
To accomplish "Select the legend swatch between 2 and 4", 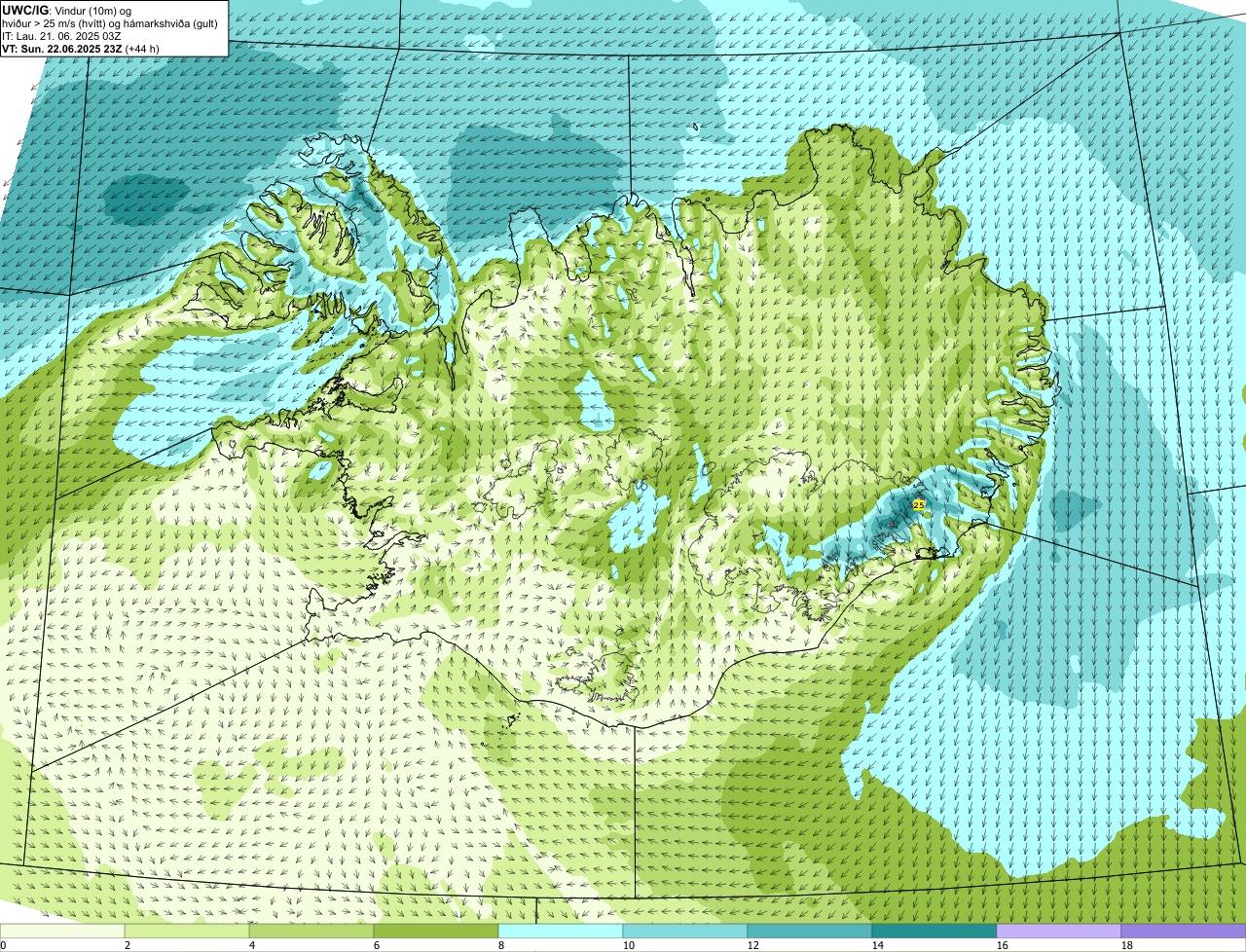I will point(187,931).
